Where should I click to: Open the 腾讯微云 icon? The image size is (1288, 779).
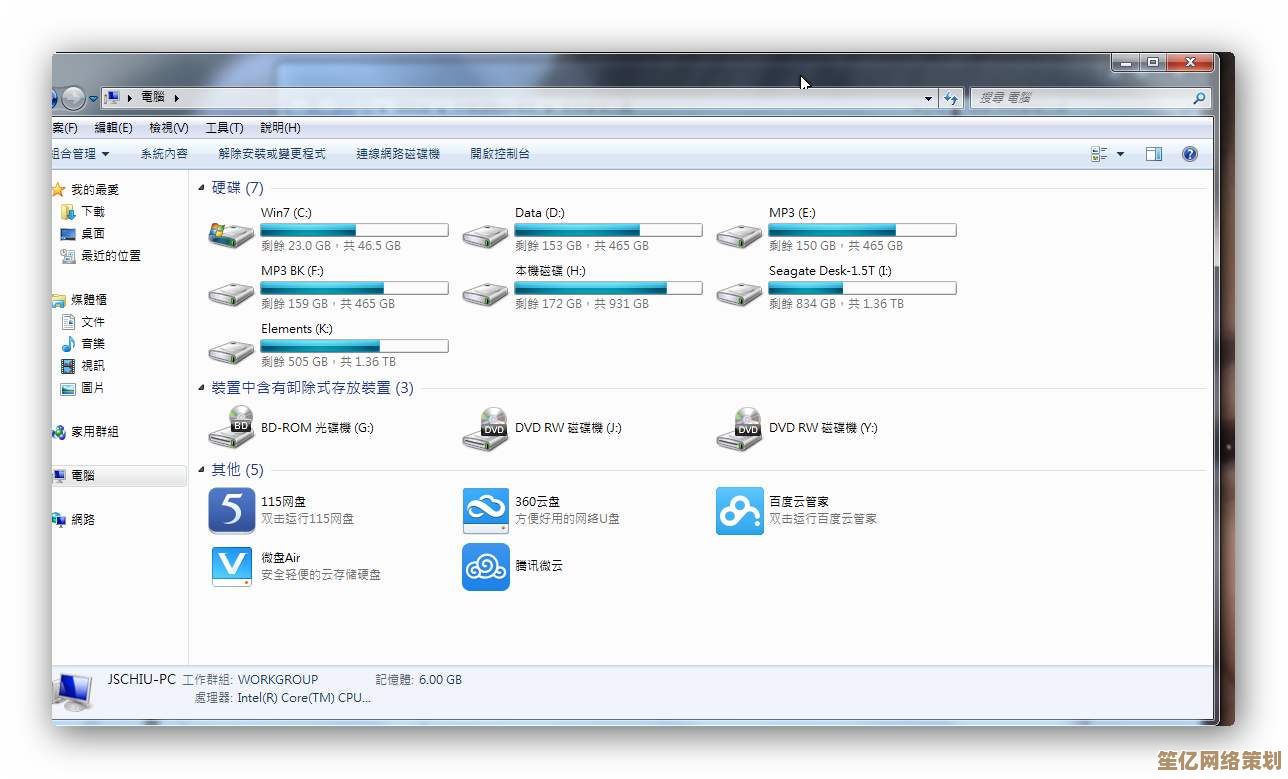486,566
